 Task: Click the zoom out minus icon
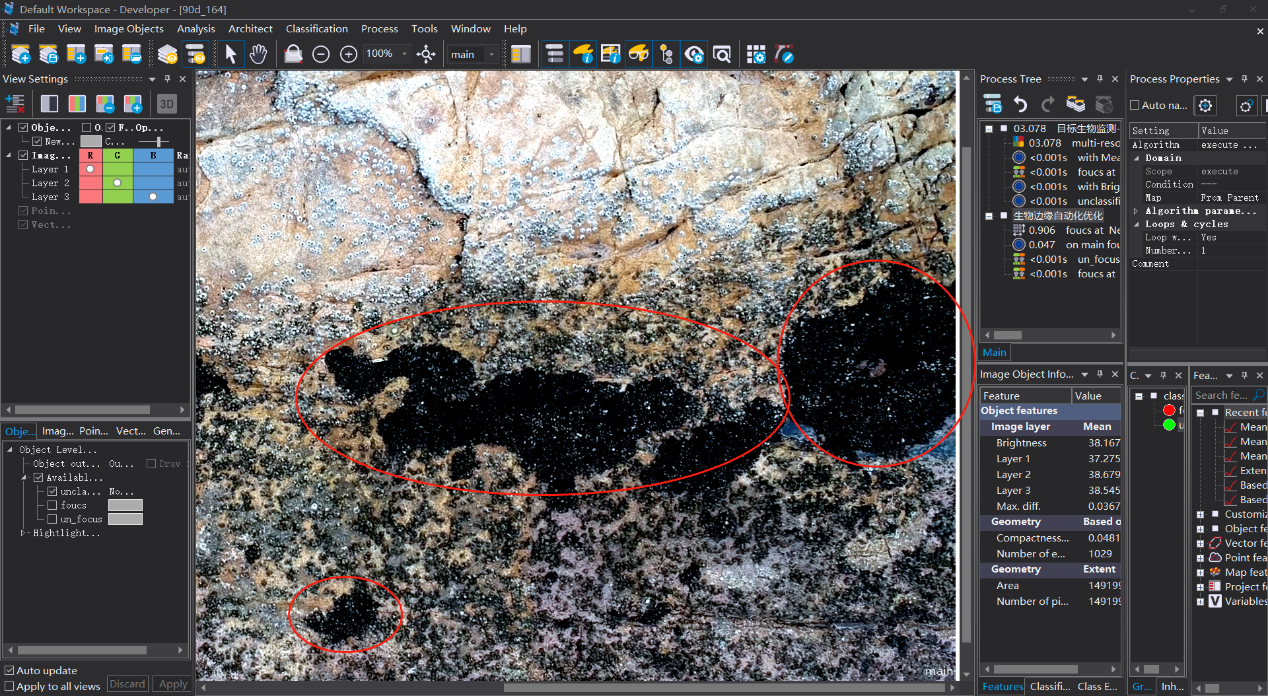tap(321, 54)
